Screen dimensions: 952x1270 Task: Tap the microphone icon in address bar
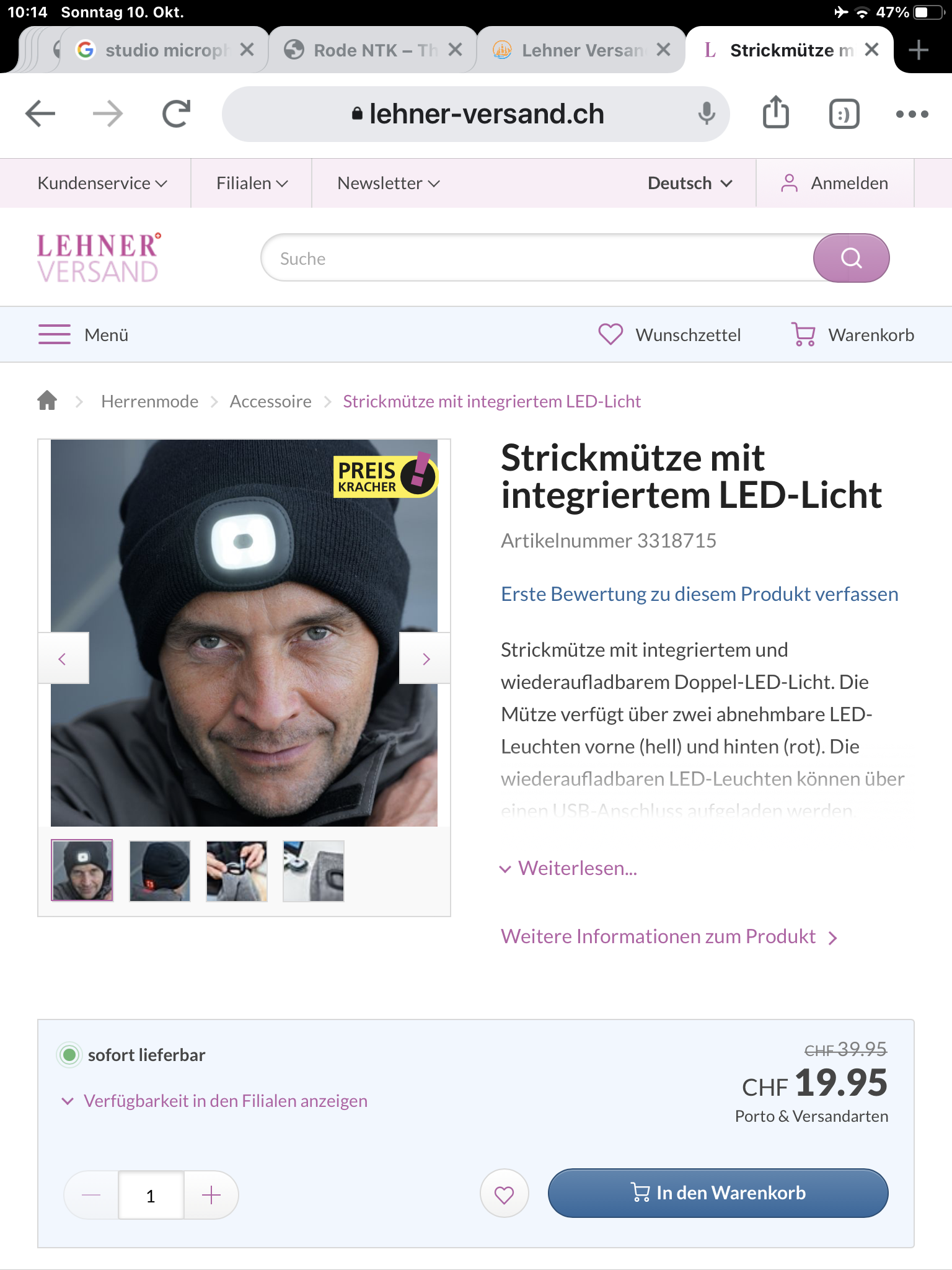[x=706, y=114]
